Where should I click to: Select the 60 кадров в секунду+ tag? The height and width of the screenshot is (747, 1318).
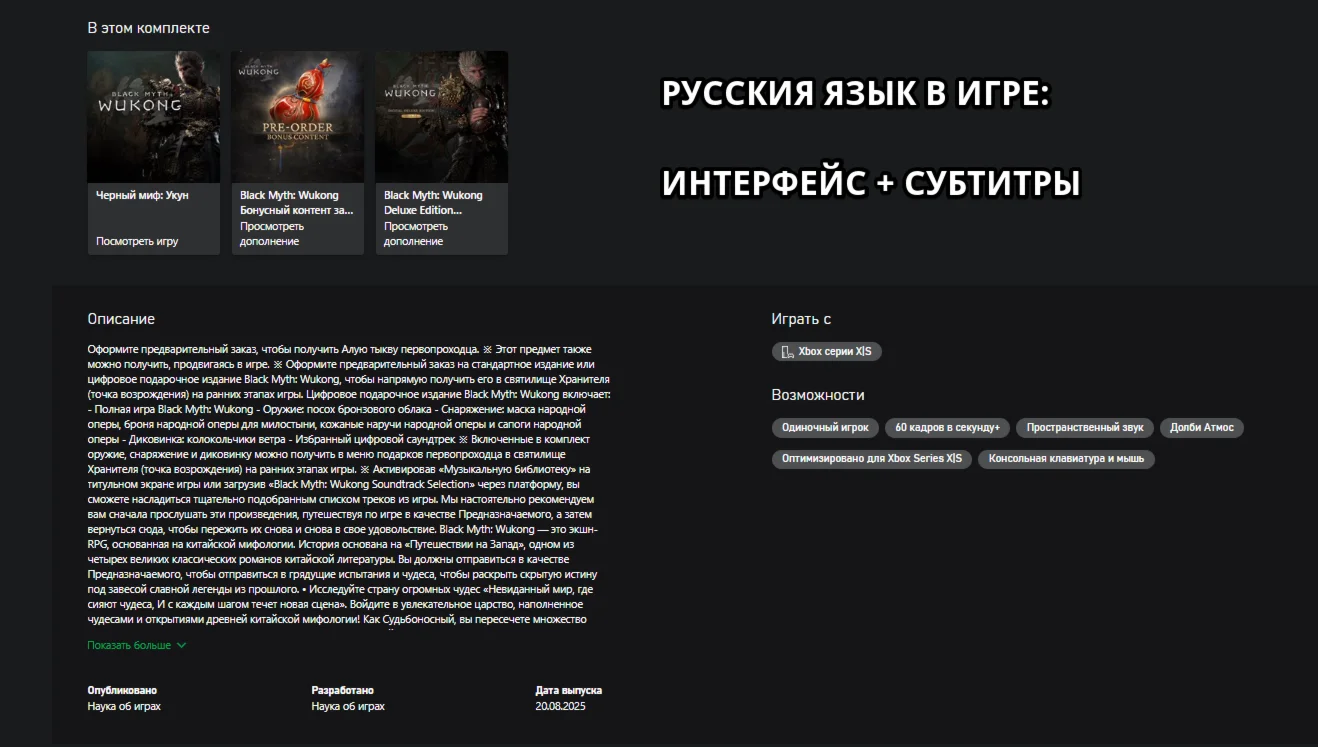(948, 428)
